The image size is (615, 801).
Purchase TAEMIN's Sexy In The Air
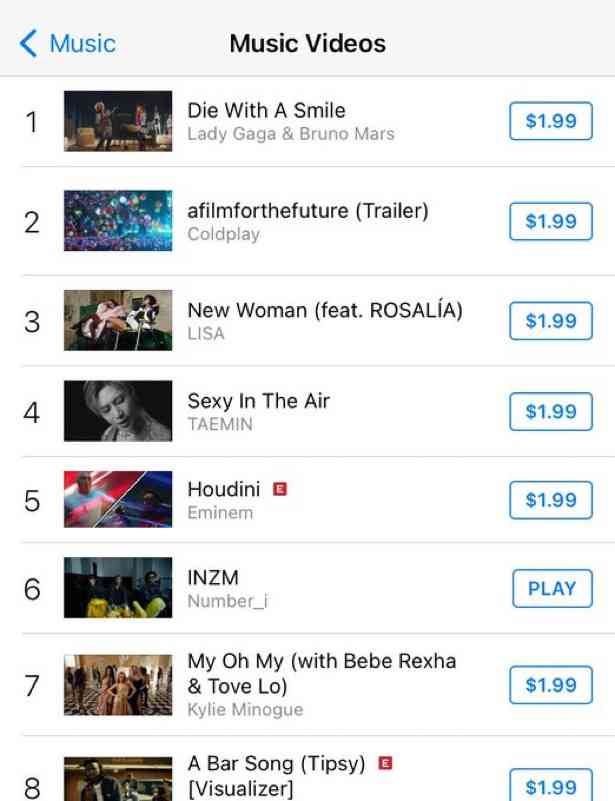(551, 411)
